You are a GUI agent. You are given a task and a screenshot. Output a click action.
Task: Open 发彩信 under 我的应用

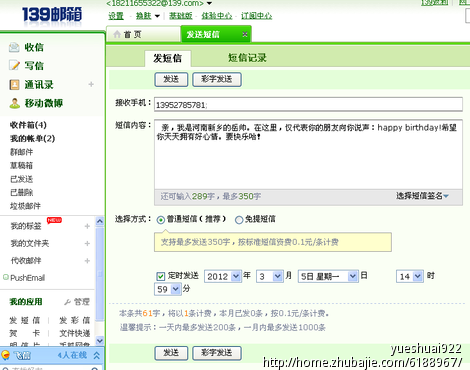75,320
